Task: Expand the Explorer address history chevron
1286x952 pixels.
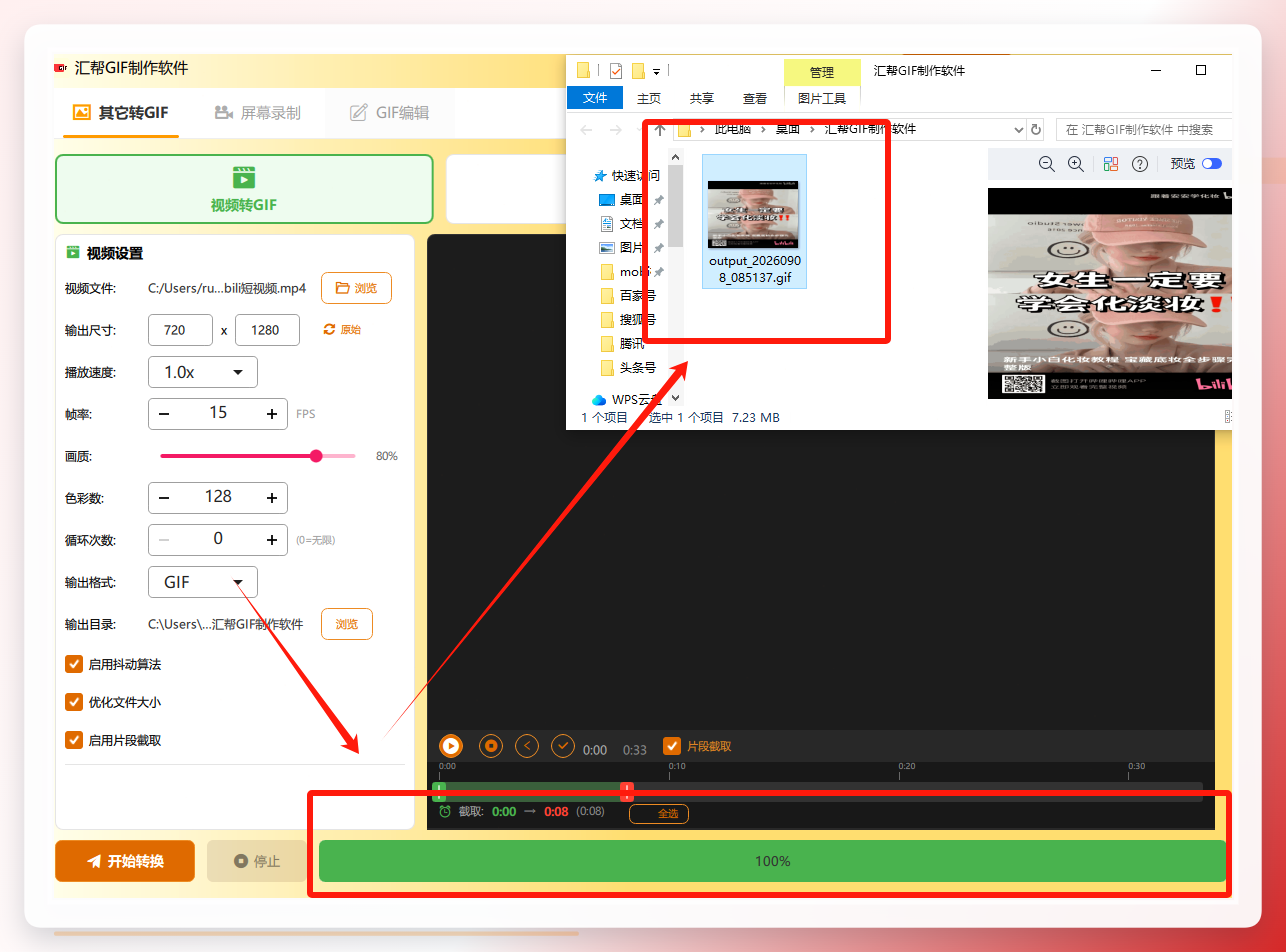Action: click(1018, 129)
